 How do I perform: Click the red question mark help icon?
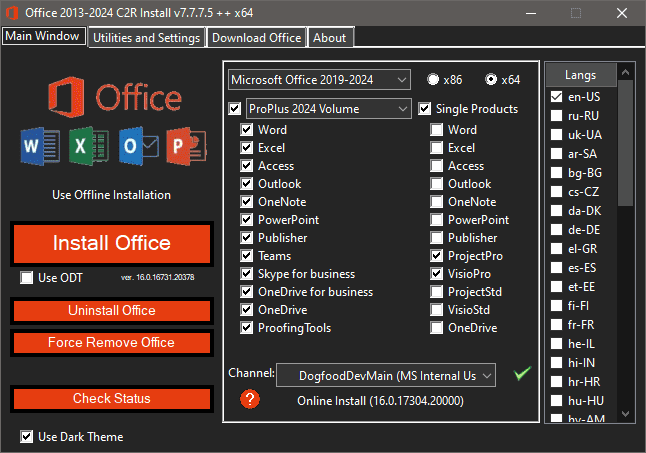click(x=250, y=399)
